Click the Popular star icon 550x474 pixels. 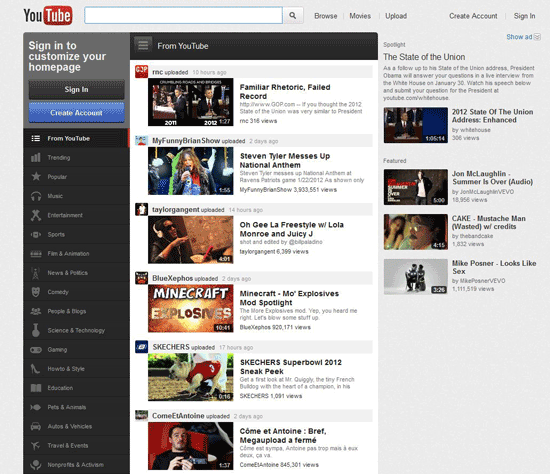pos(36,176)
